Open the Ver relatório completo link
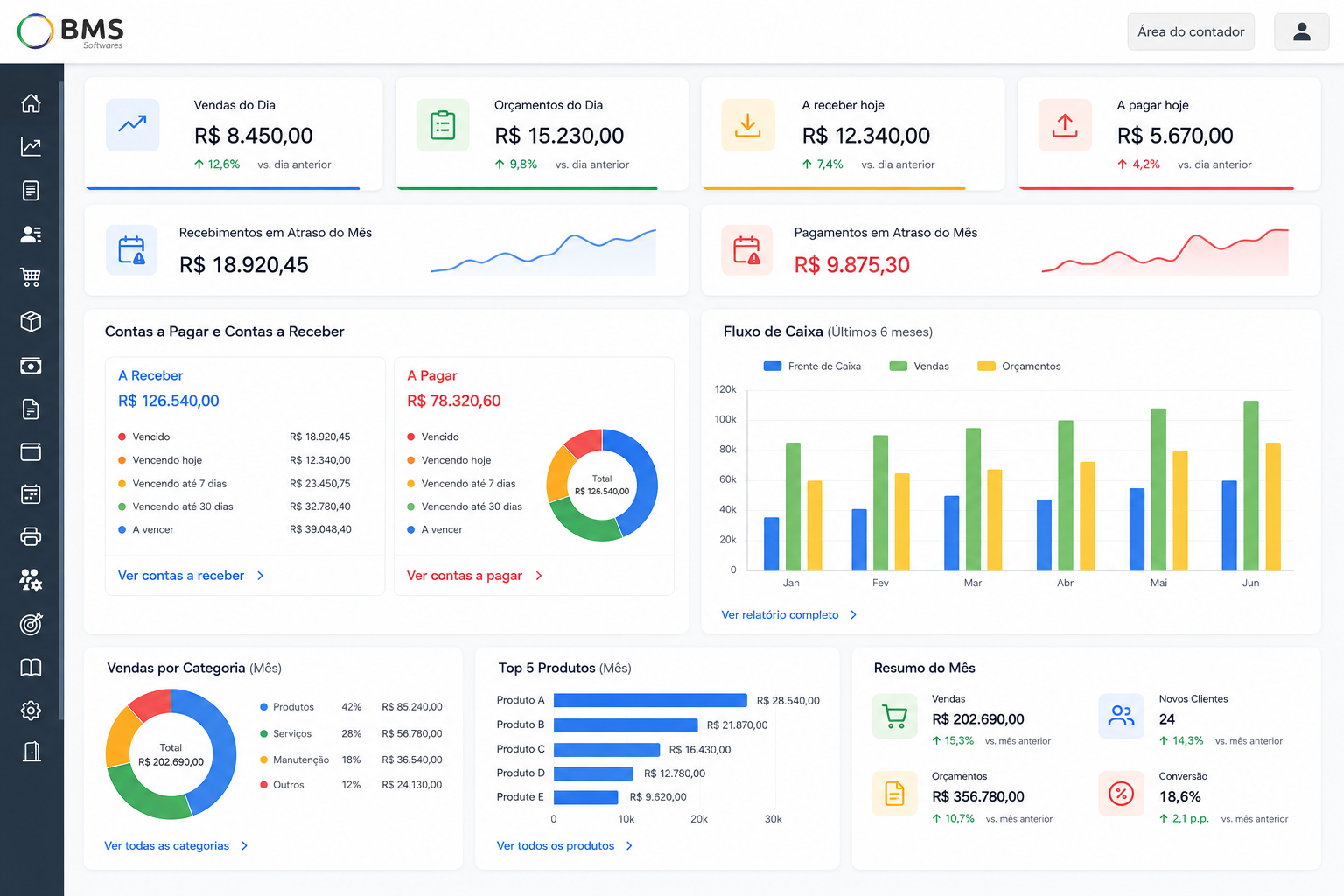Image resolution: width=1344 pixels, height=896 pixels. (x=789, y=615)
